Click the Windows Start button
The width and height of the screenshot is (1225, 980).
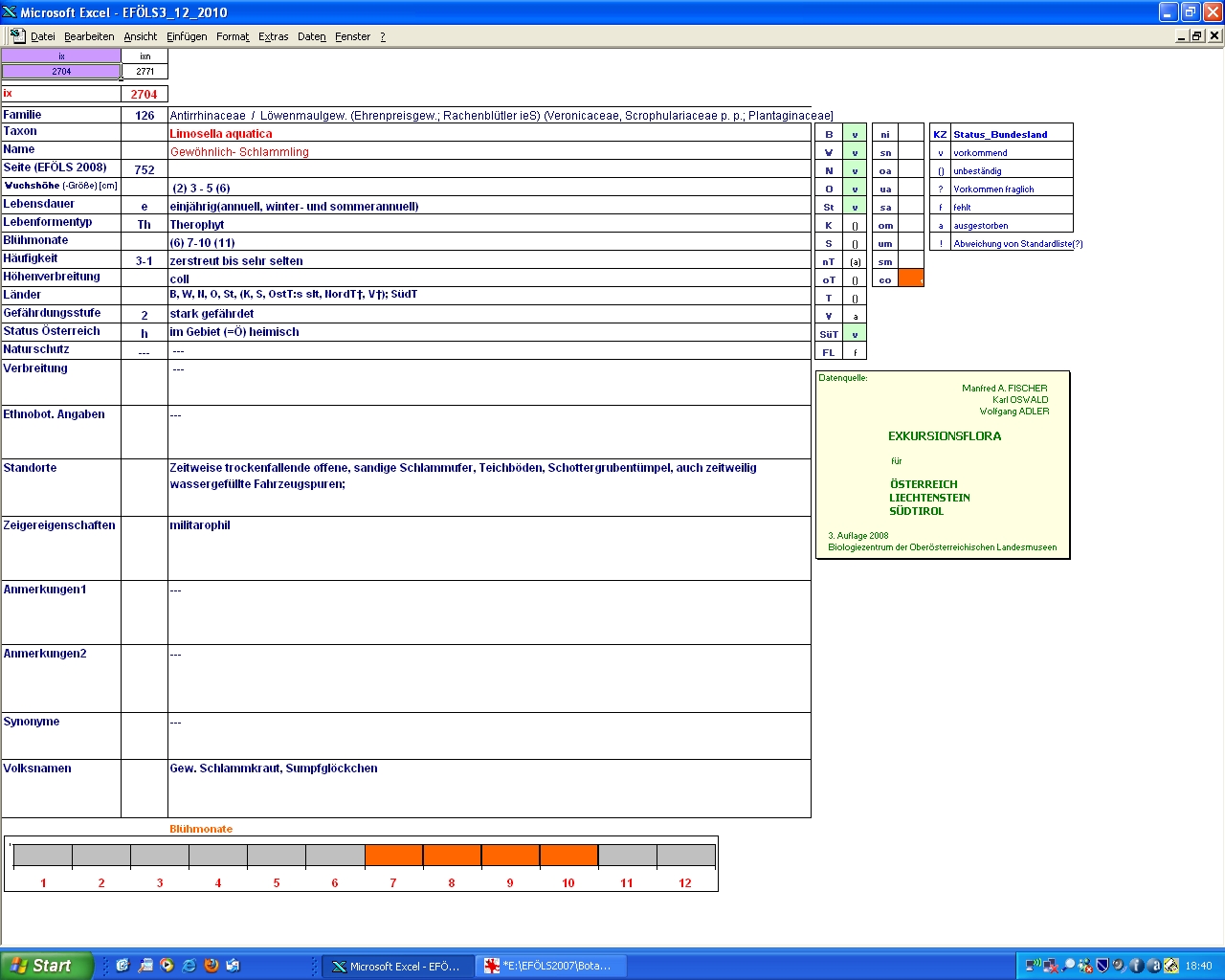coord(46,966)
